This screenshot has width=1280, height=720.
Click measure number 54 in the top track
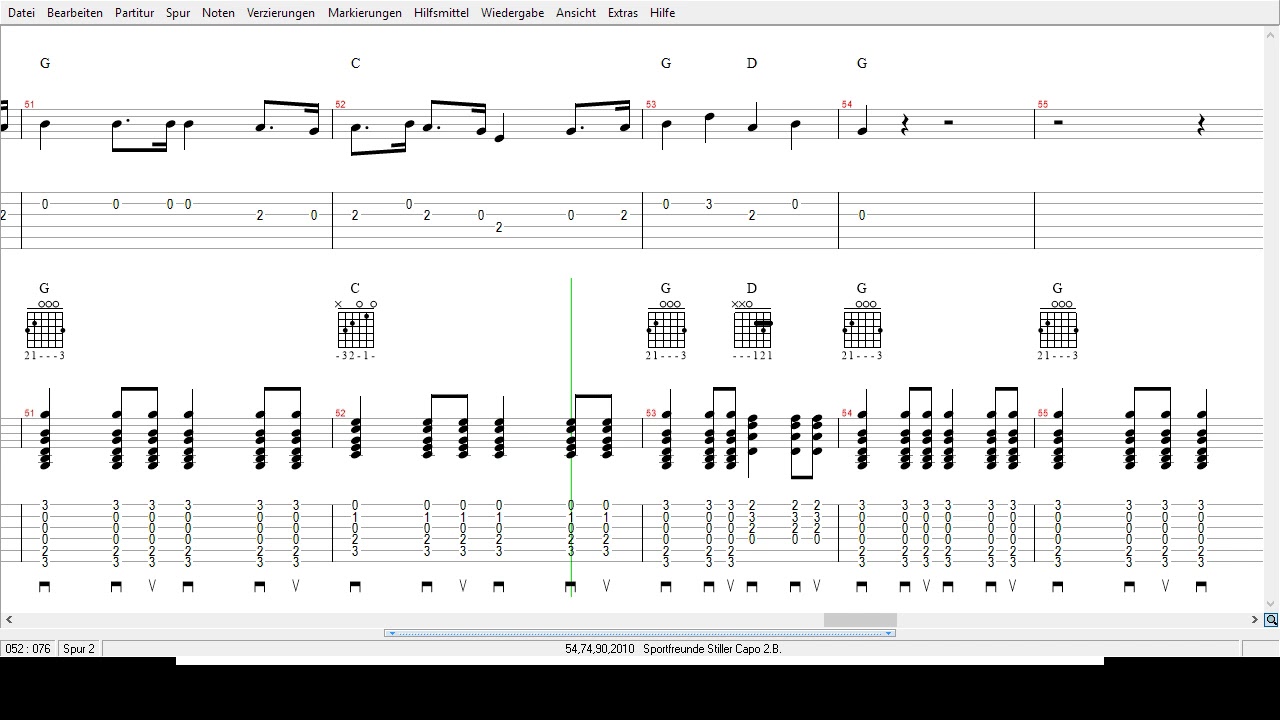tap(847, 105)
